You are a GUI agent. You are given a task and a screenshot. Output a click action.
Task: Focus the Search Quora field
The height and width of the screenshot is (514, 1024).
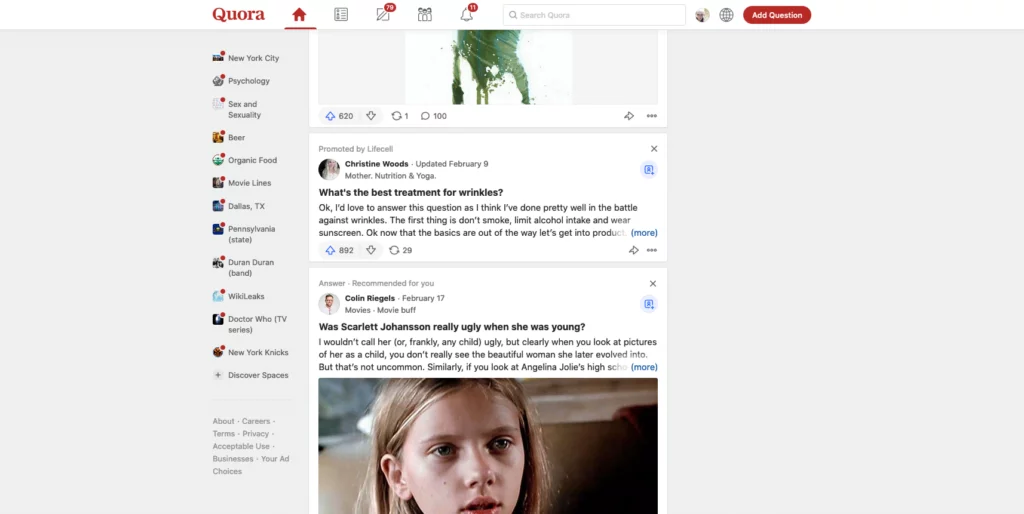tap(594, 15)
